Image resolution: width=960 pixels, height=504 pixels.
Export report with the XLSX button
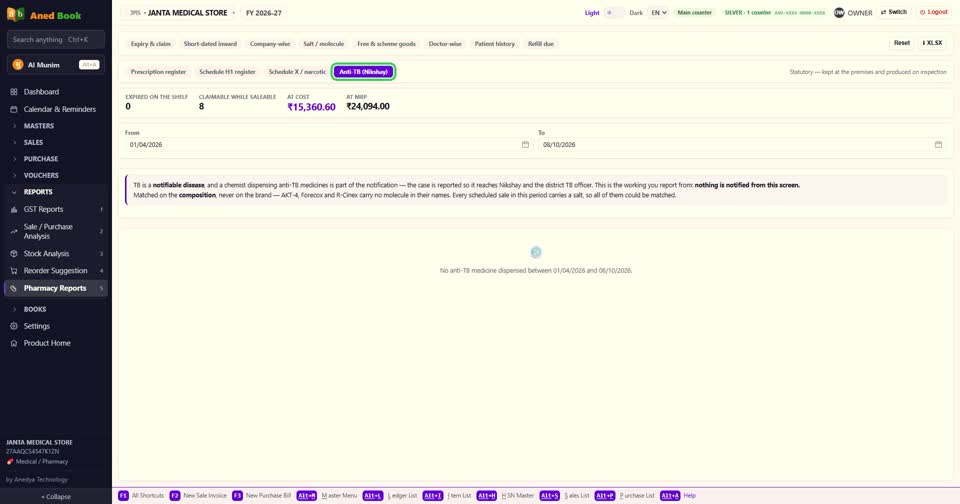[x=932, y=43]
